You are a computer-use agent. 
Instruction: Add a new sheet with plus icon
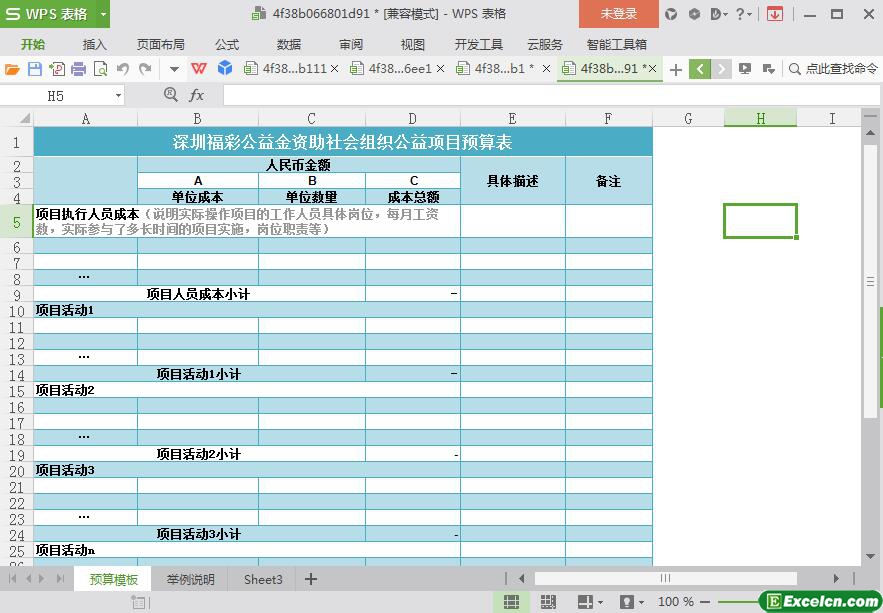coord(311,579)
